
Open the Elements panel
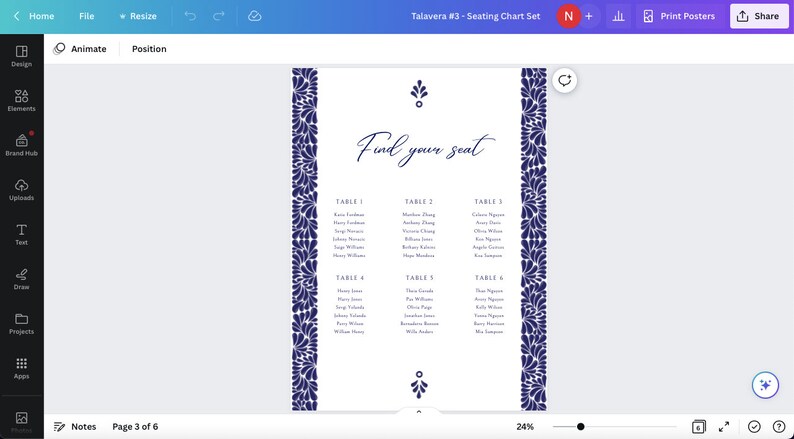21,101
